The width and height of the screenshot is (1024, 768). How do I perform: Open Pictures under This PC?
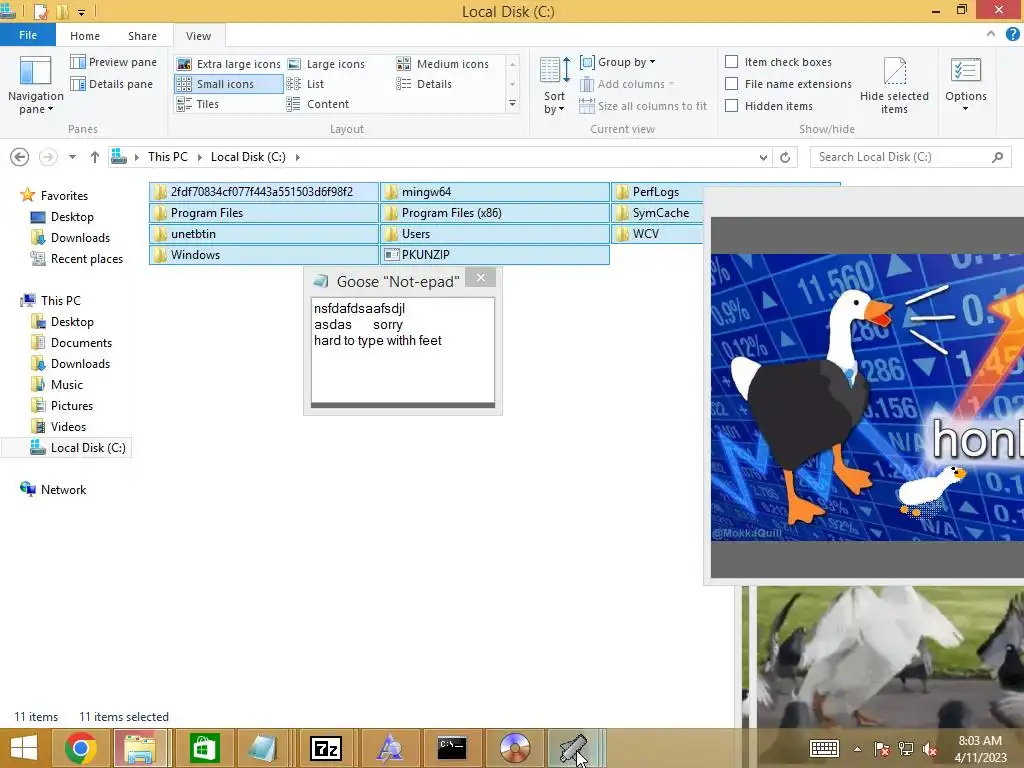63,406
